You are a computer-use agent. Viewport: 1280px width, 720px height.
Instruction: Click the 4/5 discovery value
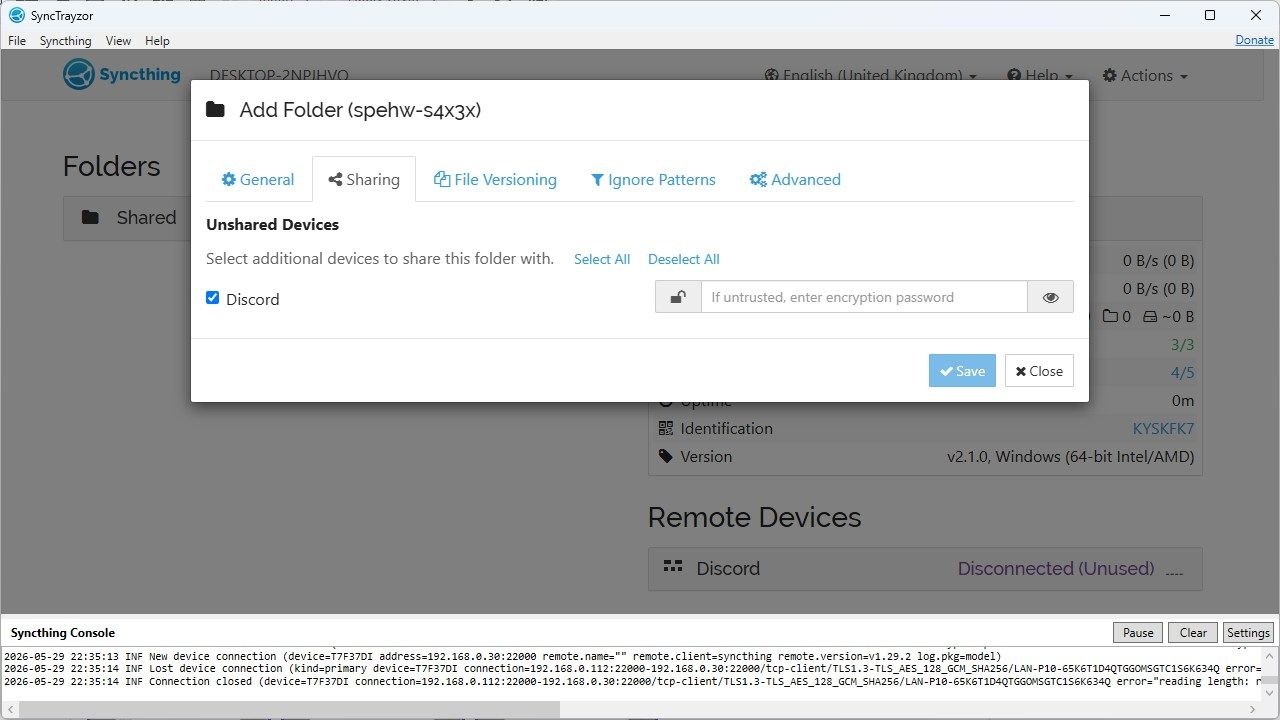coord(1182,372)
